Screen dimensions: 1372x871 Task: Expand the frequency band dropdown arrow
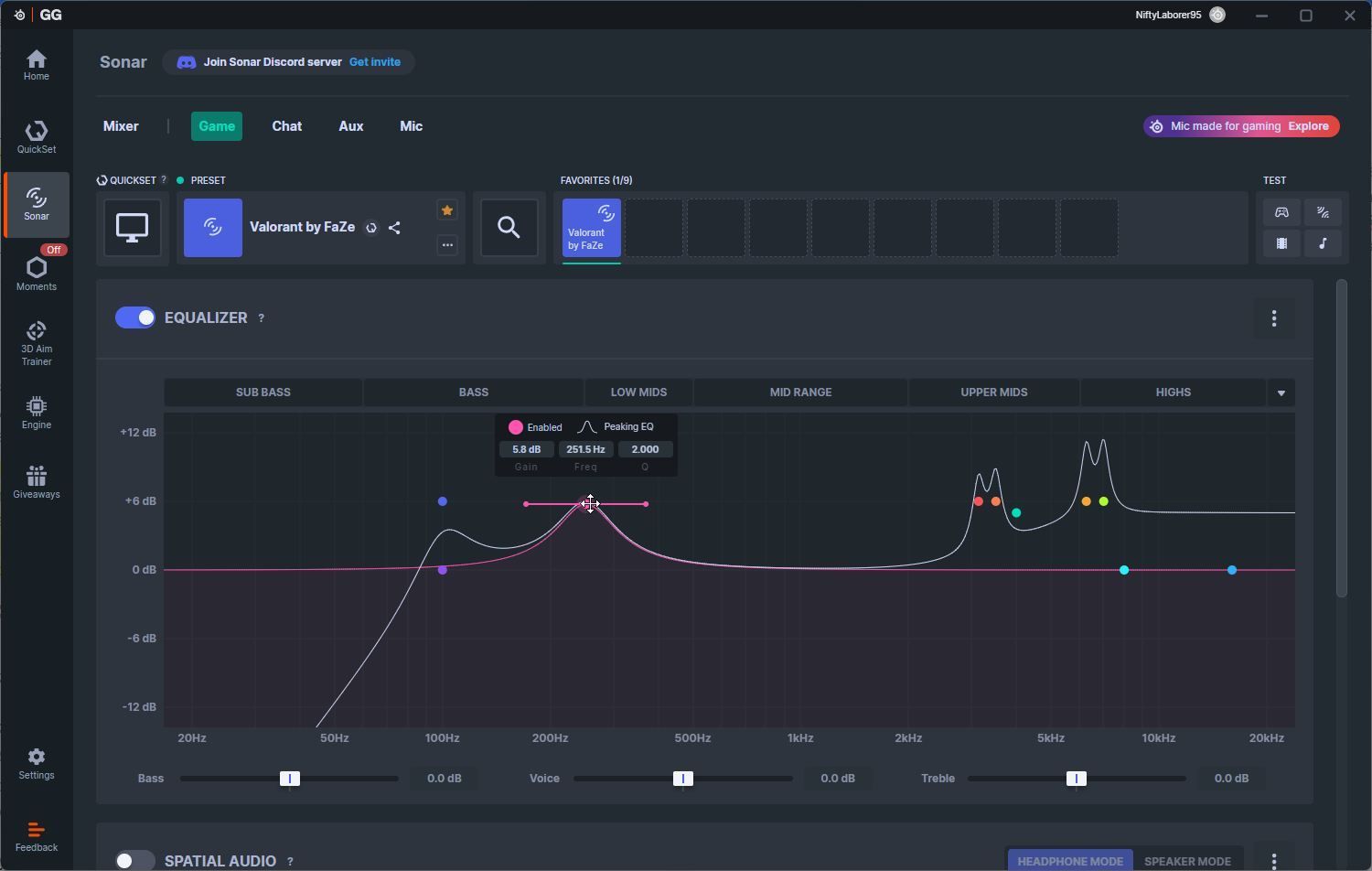[1281, 392]
